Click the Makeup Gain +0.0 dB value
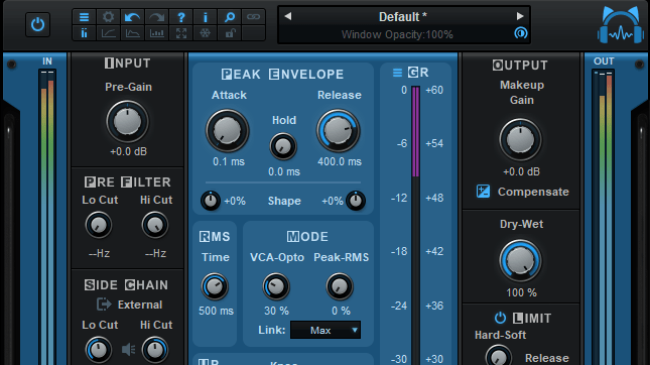 click(x=521, y=171)
